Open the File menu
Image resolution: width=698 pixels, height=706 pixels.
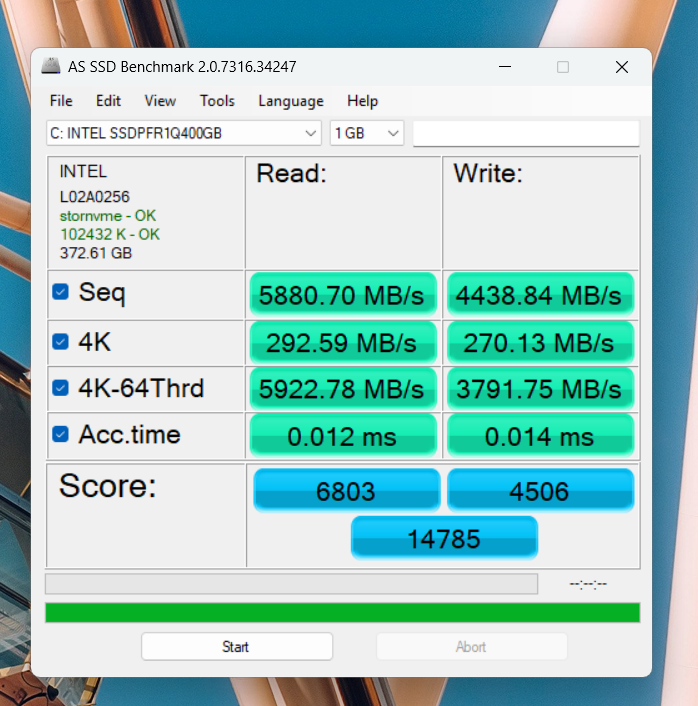(x=61, y=101)
